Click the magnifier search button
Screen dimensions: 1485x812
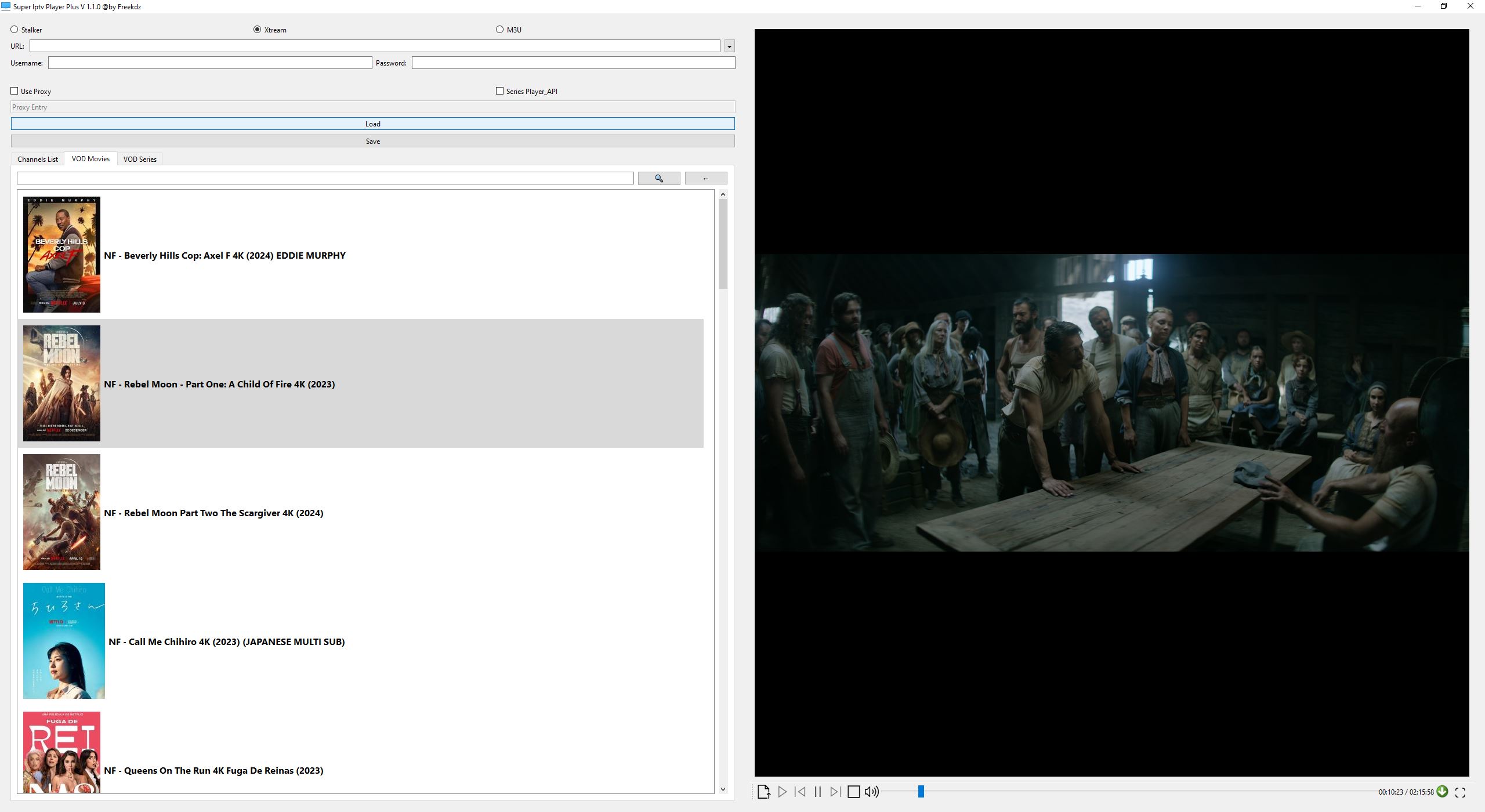[659, 179]
